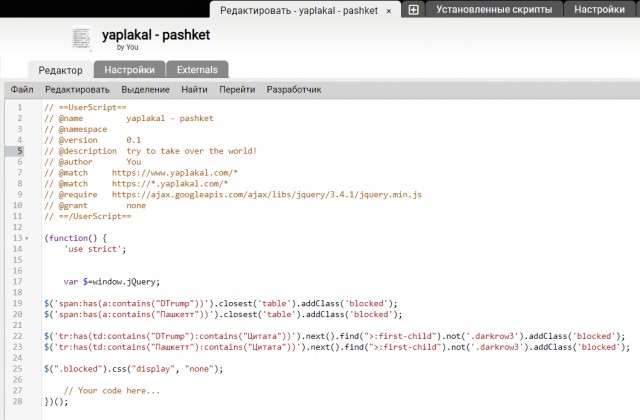
Task: Click the 'var $=window.jQuery;' line
Action: tap(112, 282)
